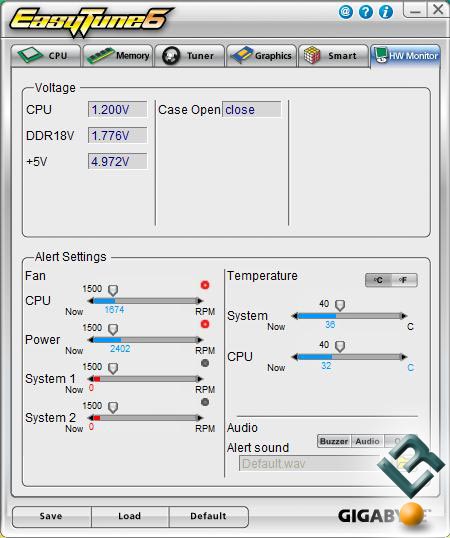Click the Default.wav alert sound field
This screenshot has height=538, width=450.
(309, 464)
